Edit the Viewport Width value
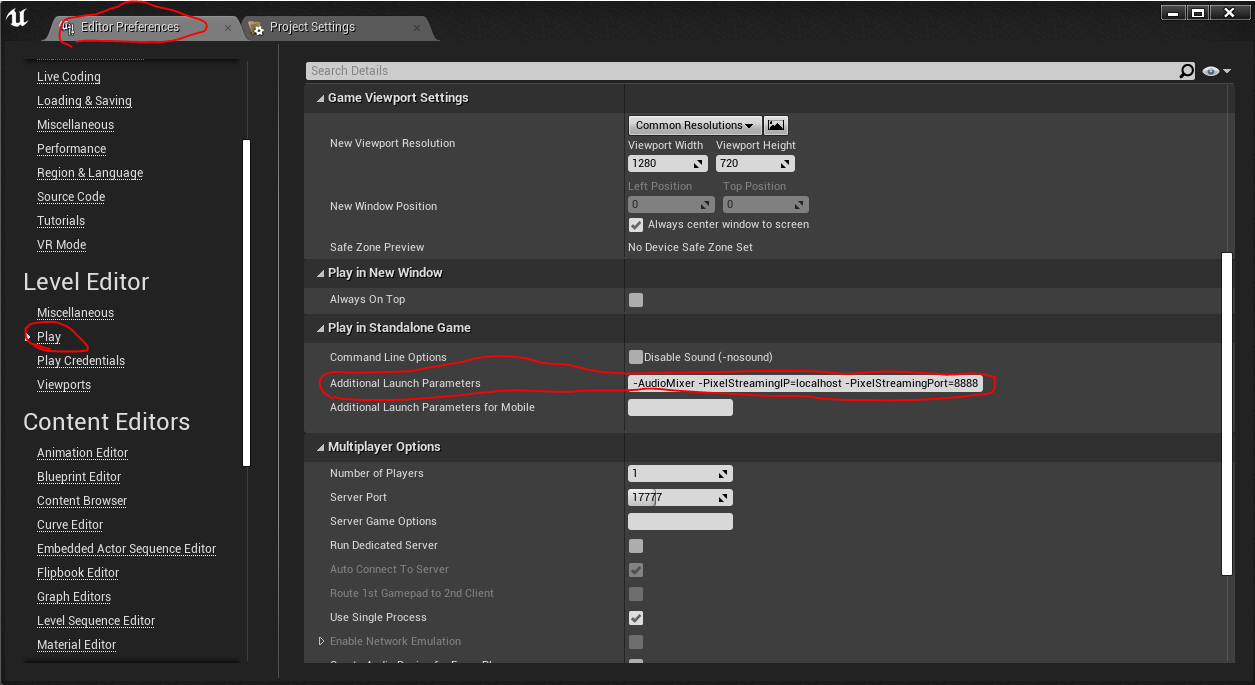This screenshot has width=1255, height=685. tap(668, 163)
